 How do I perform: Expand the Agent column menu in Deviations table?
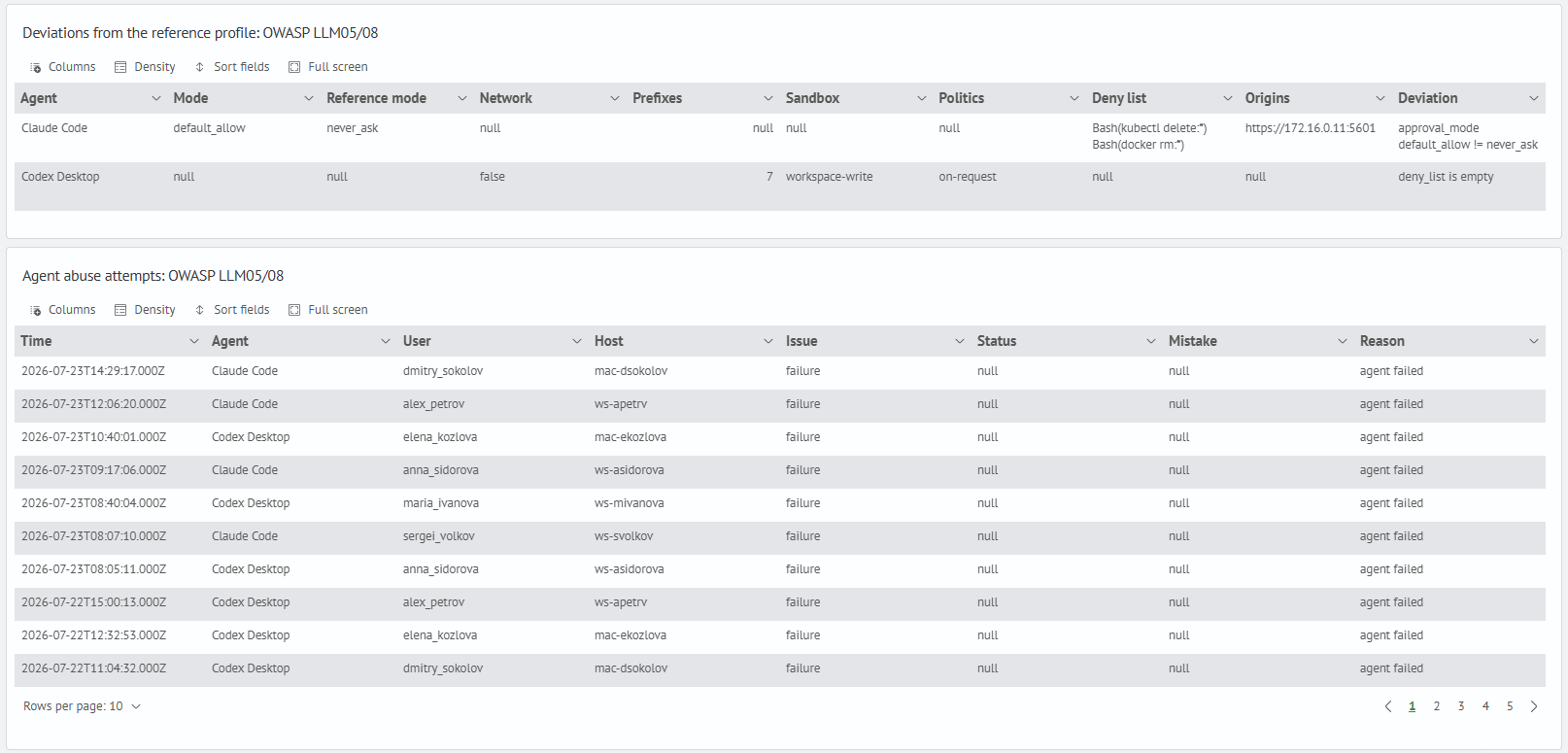(156, 98)
